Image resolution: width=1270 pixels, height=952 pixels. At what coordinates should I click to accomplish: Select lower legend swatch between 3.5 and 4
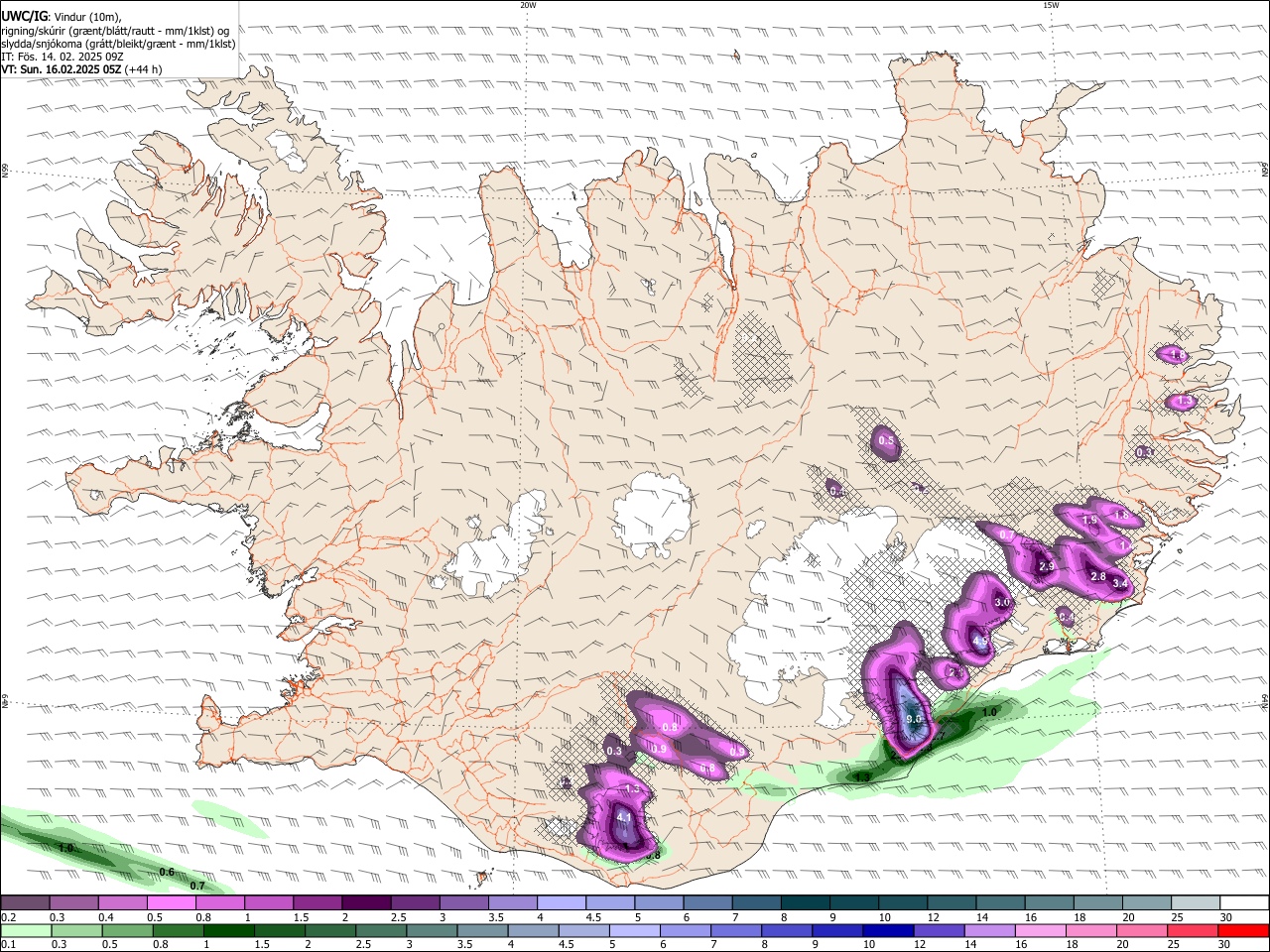(x=485, y=931)
